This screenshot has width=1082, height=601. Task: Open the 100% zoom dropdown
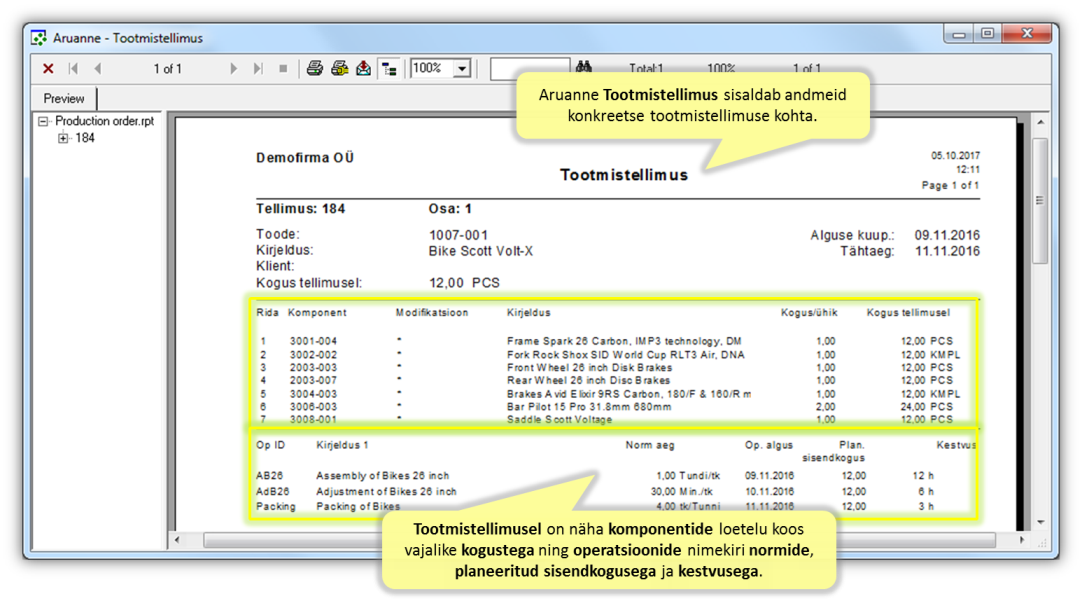pyautogui.click(x=462, y=68)
